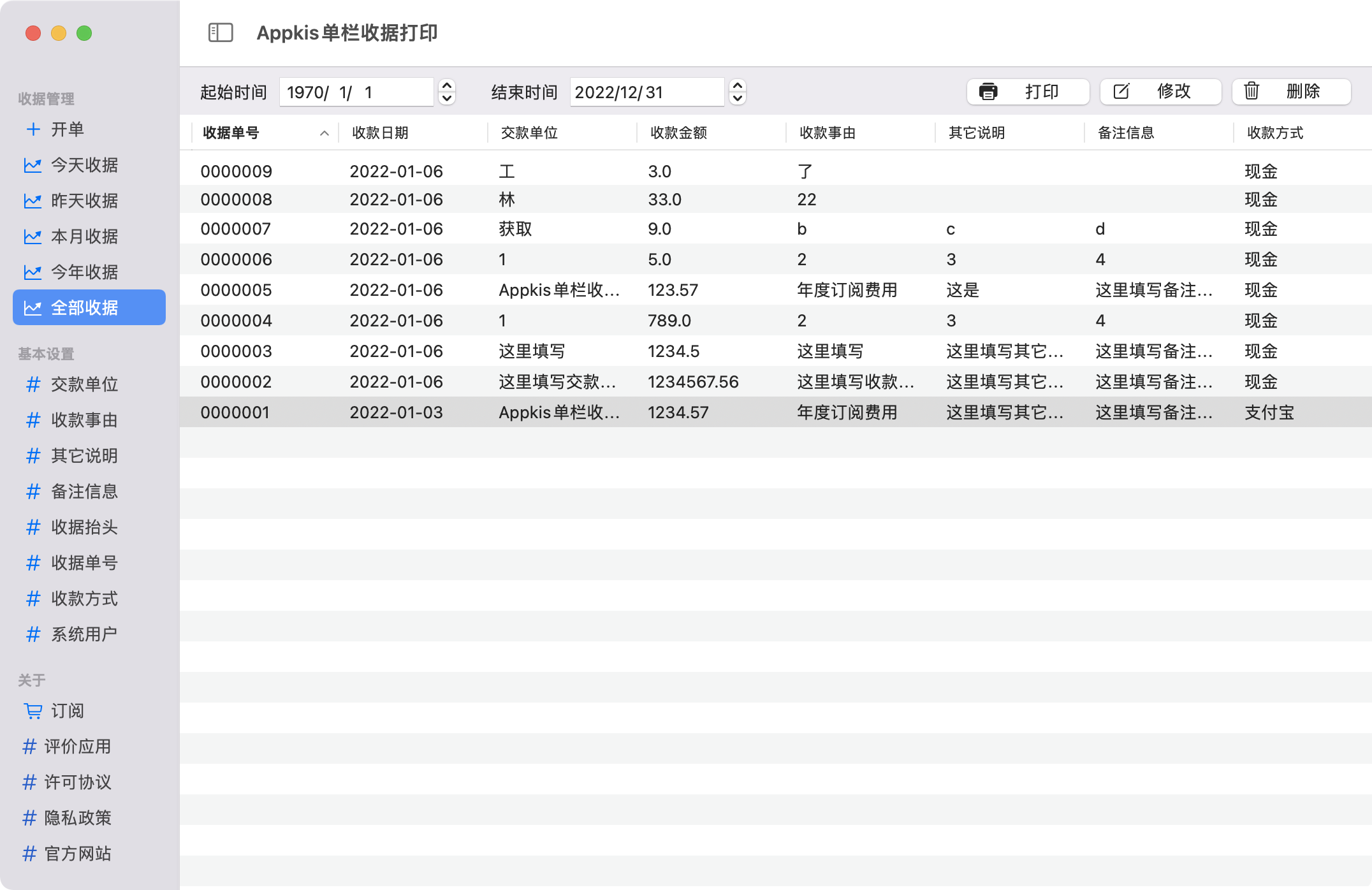Select receipt row 0000002

776,382
